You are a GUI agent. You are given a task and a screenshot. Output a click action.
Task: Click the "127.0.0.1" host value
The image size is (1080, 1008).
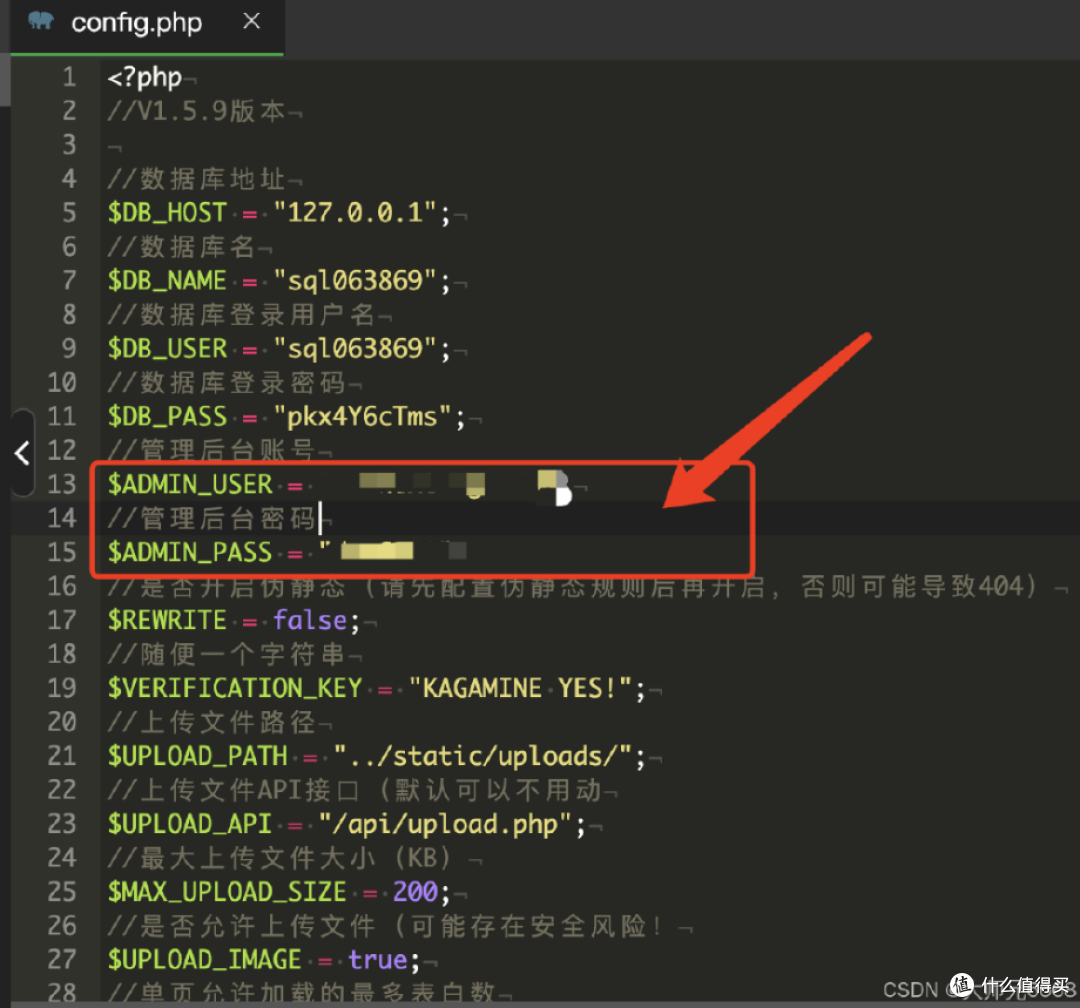point(355,213)
